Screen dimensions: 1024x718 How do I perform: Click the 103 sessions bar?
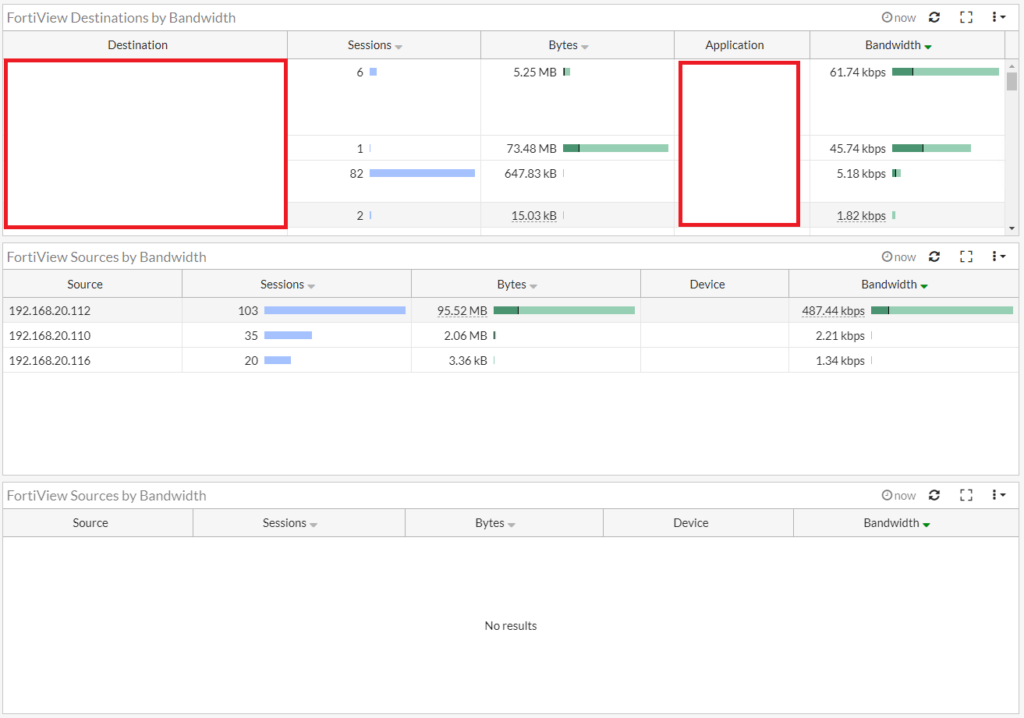[x=334, y=310]
